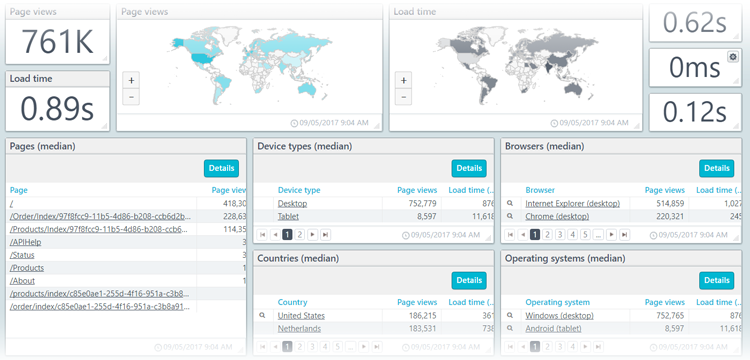Go to last page in Browsers pager
The image size is (750, 360).
(624, 235)
